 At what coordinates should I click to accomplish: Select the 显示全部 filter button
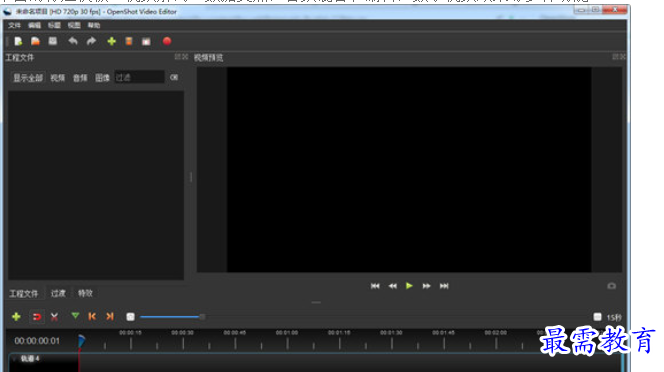pyautogui.click(x=28, y=78)
